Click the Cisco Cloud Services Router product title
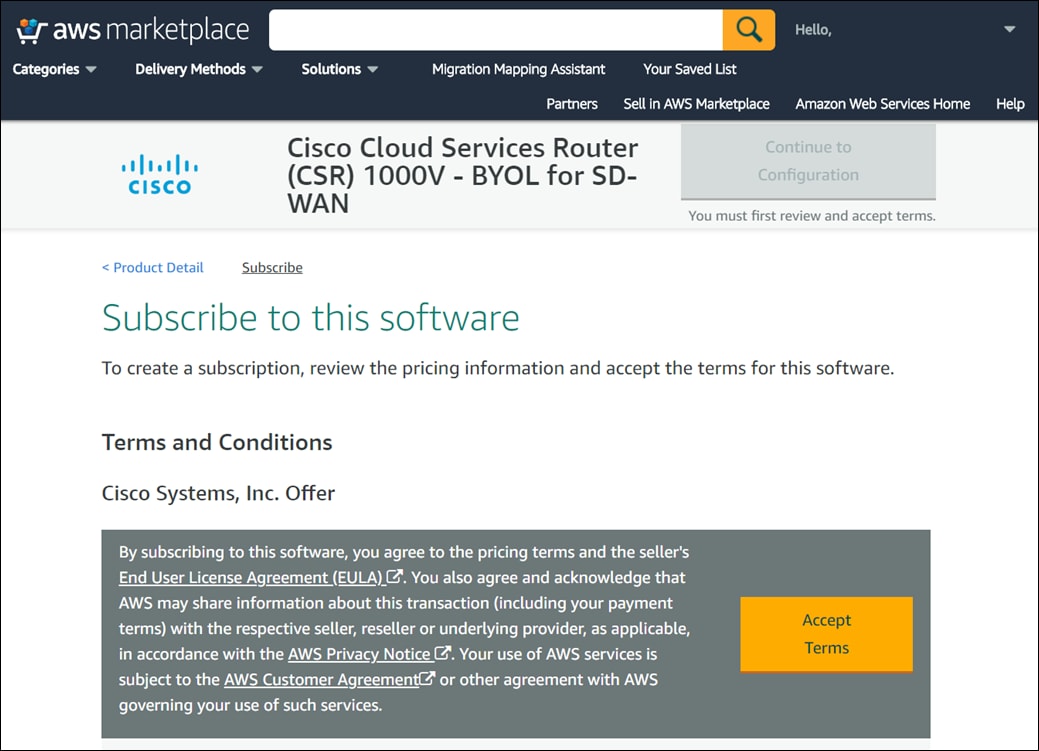Screen dimensions: 1039x751 pyautogui.click(x=463, y=176)
